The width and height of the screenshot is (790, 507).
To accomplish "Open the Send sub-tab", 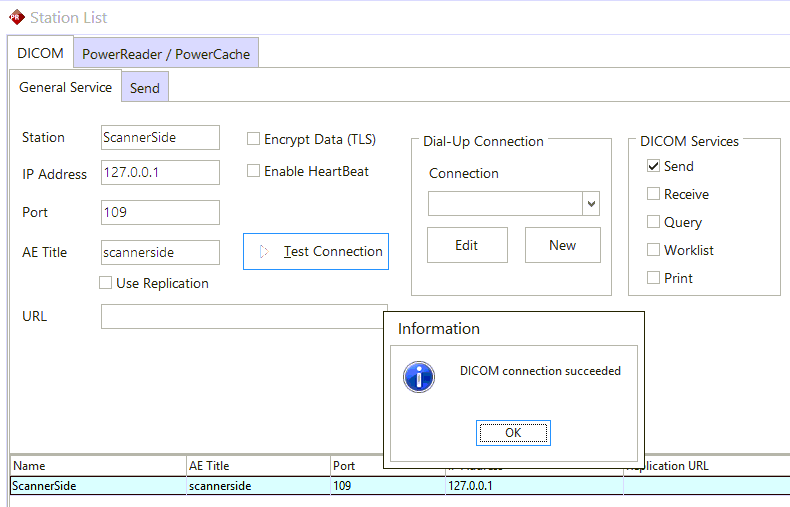I will click(145, 88).
